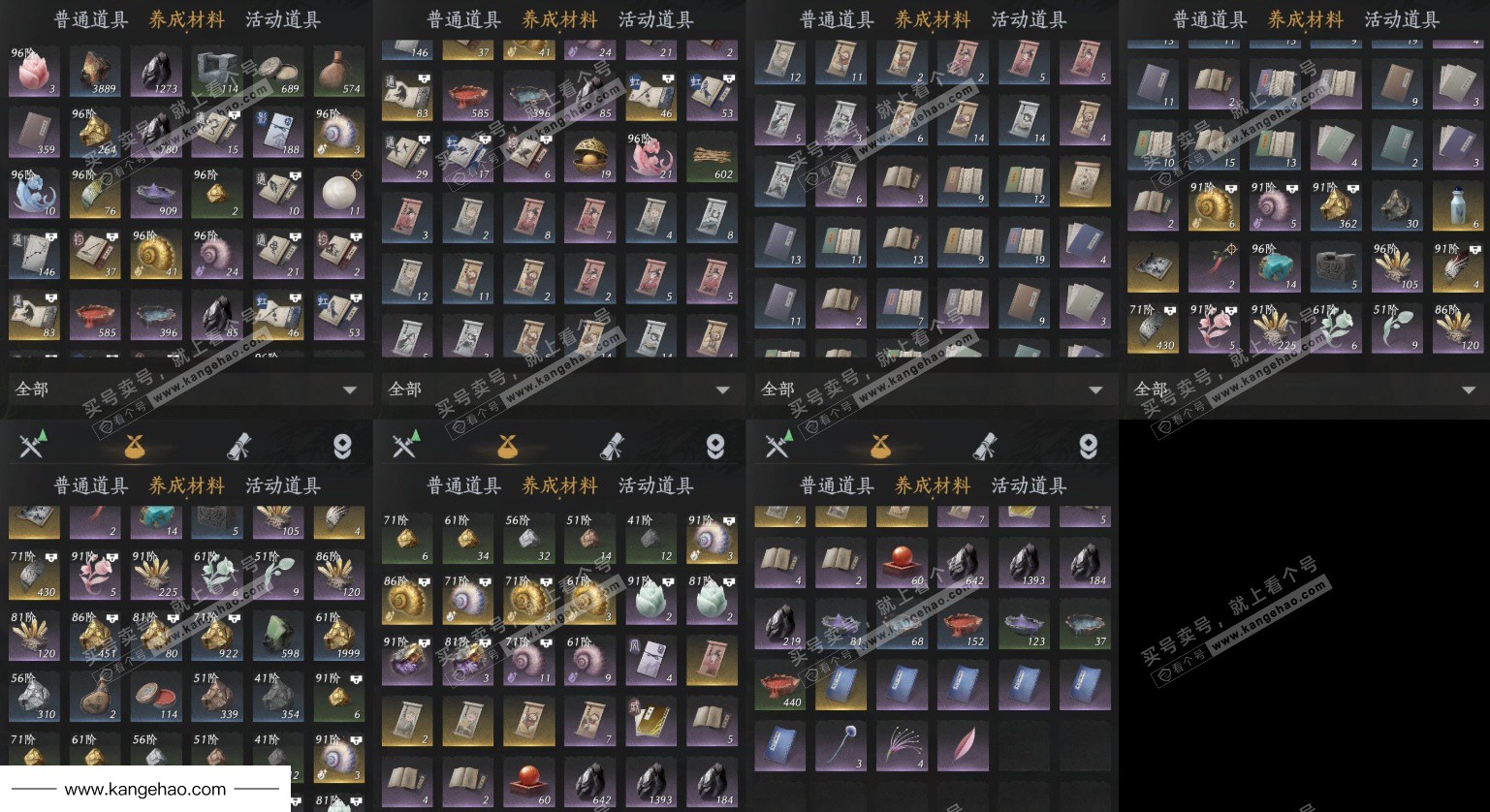Open the crossed swords tab above the 430 item

(x=32, y=445)
